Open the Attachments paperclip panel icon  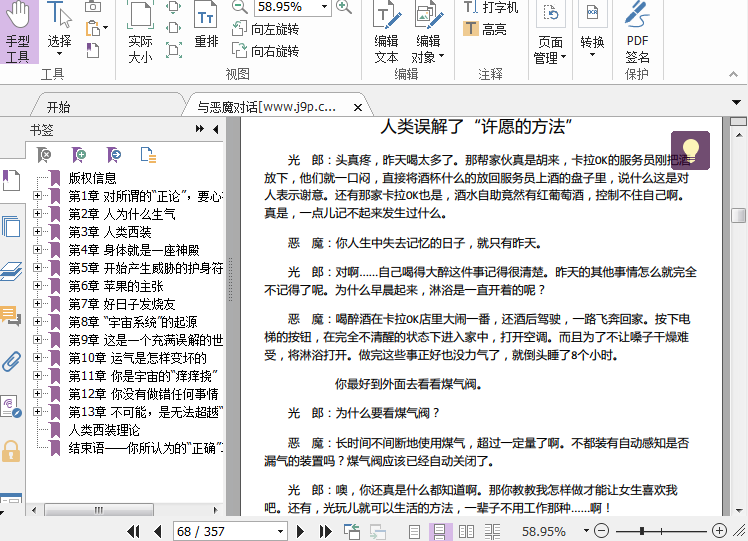point(10,361)
